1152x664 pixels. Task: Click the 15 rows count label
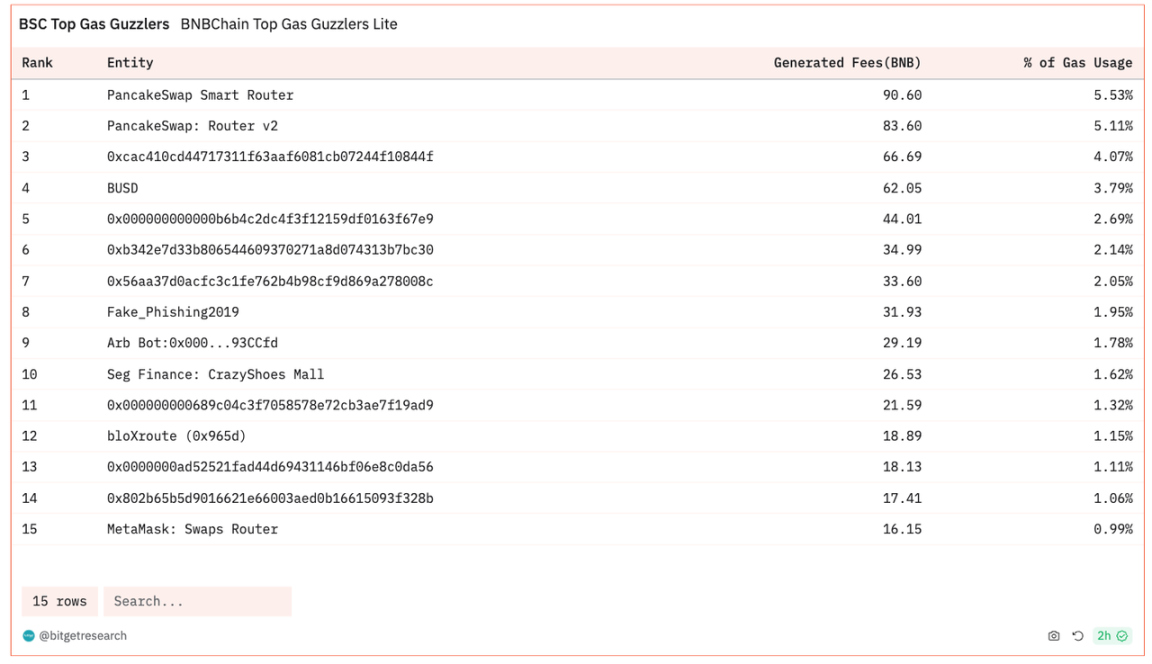tap(59, 601)
